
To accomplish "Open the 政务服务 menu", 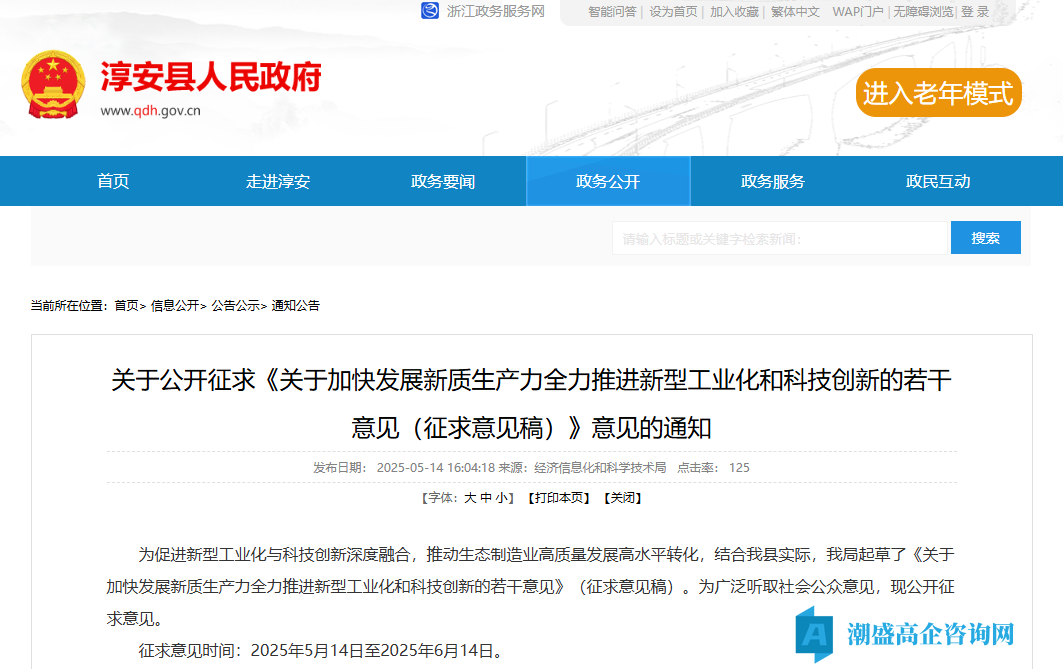I will point(773,181).
